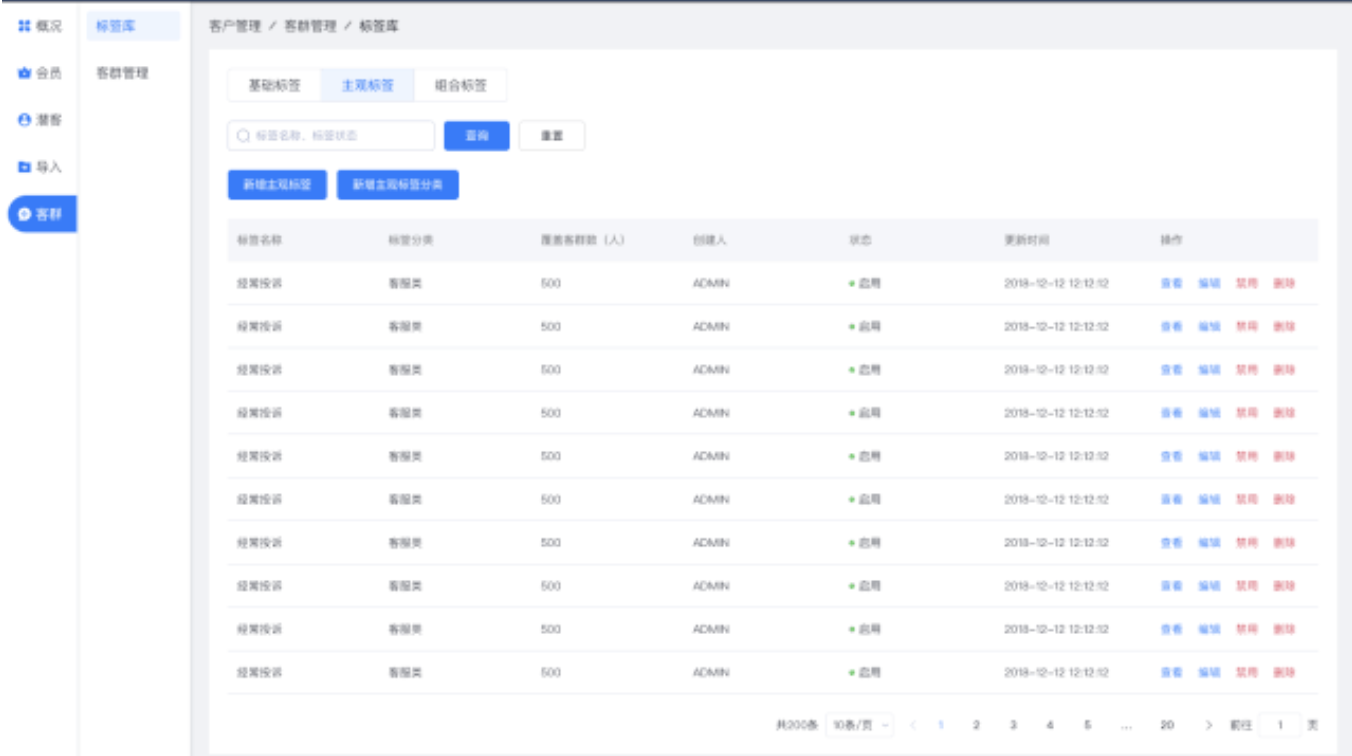The width and height of the screenshot is (1352, 756).
Task: Select 标签库 in the secondary menu
Action: click(134, 26)
